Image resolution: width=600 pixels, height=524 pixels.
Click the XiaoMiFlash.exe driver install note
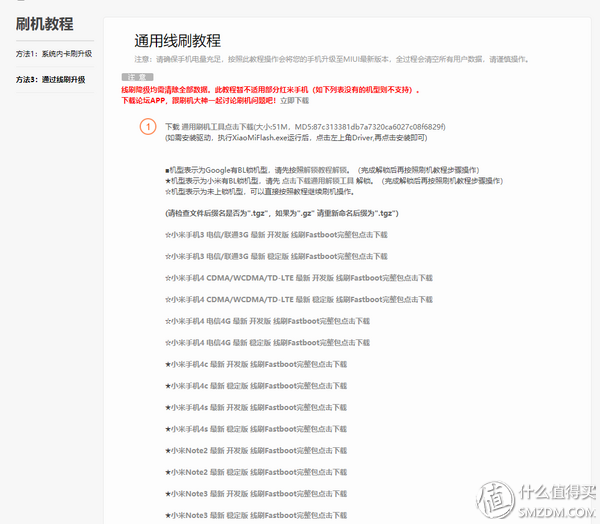point(296,137)
